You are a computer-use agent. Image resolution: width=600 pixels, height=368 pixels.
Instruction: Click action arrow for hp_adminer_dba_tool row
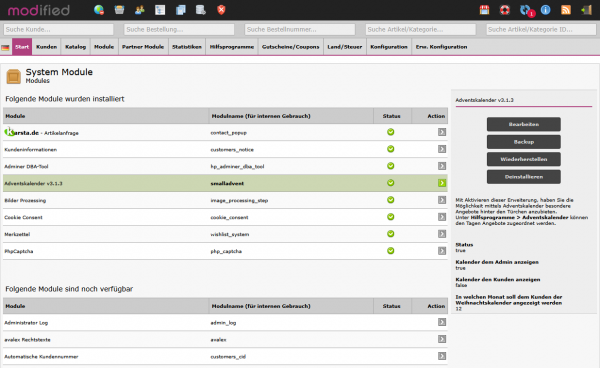pyautogui.click(x=442, y=166)
